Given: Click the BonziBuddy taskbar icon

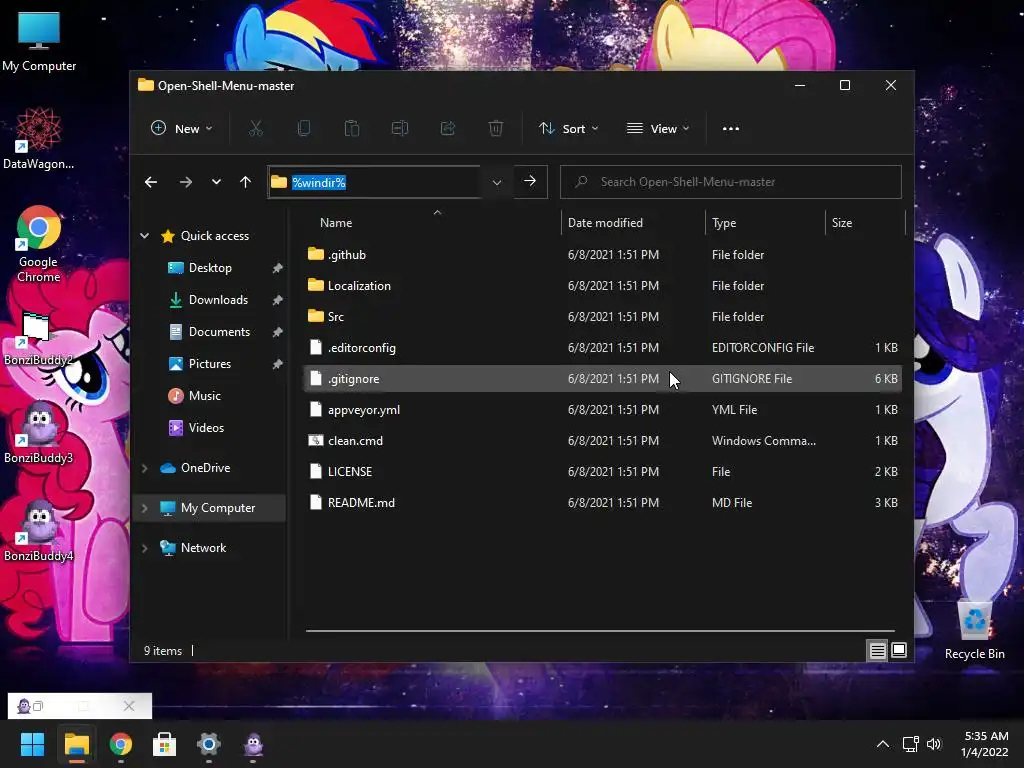Looking at the screenshot, I should pos(253,744).
